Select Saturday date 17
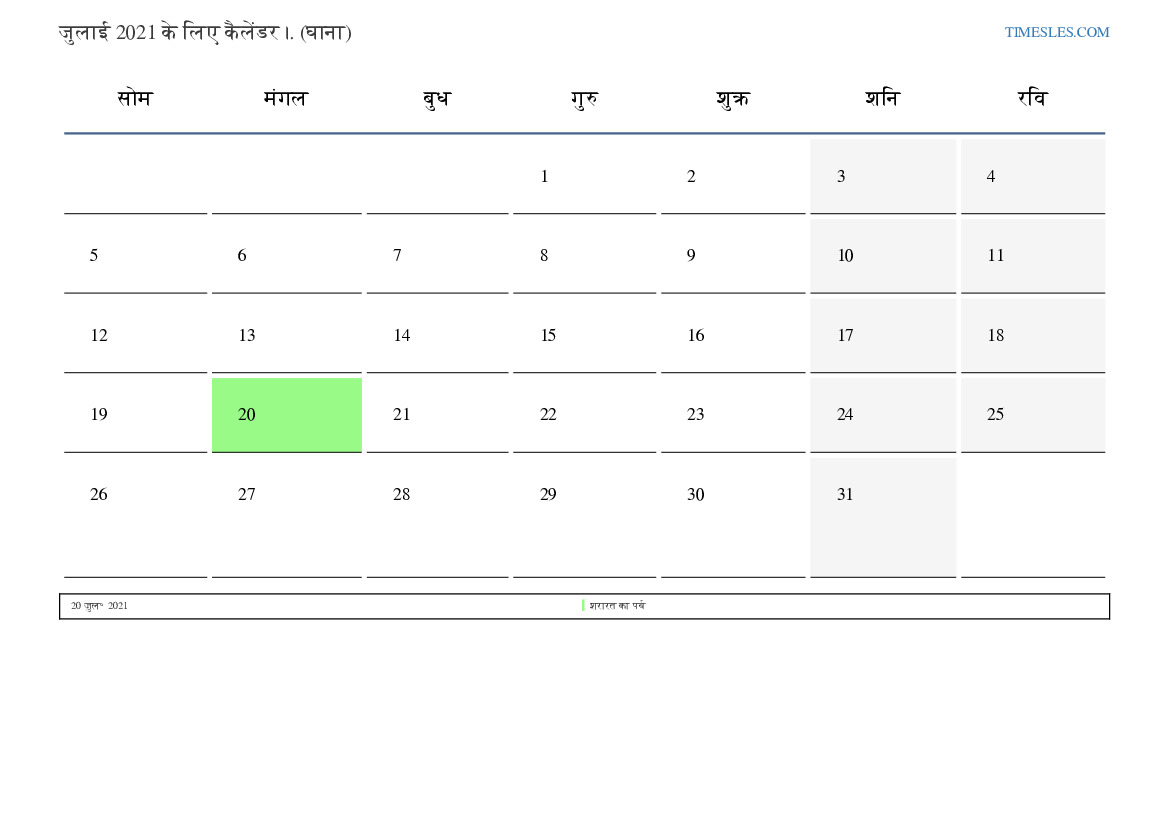1169x827 pixels. tap(883, 336)
